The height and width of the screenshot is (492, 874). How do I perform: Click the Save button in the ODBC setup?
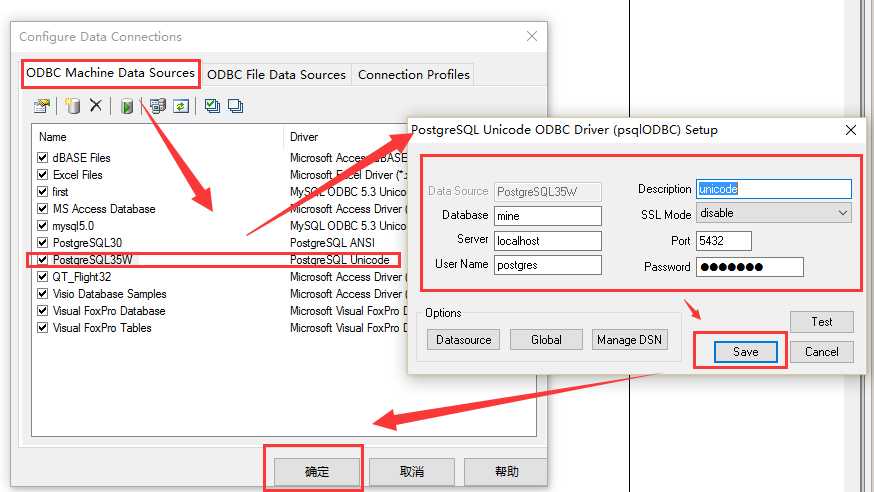coord(745,352)
